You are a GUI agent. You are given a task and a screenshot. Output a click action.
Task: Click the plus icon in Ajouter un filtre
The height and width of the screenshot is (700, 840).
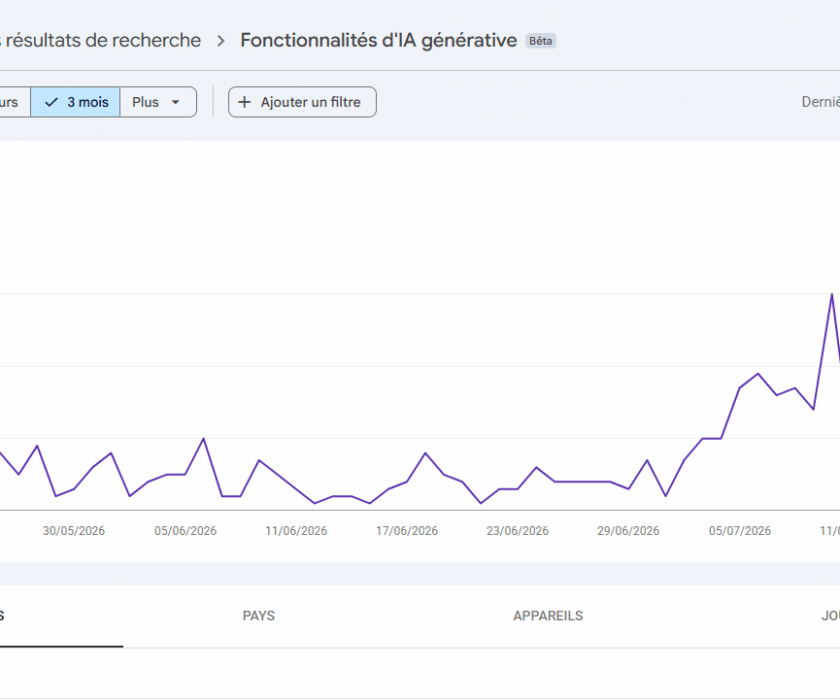(x=244, y=102)
